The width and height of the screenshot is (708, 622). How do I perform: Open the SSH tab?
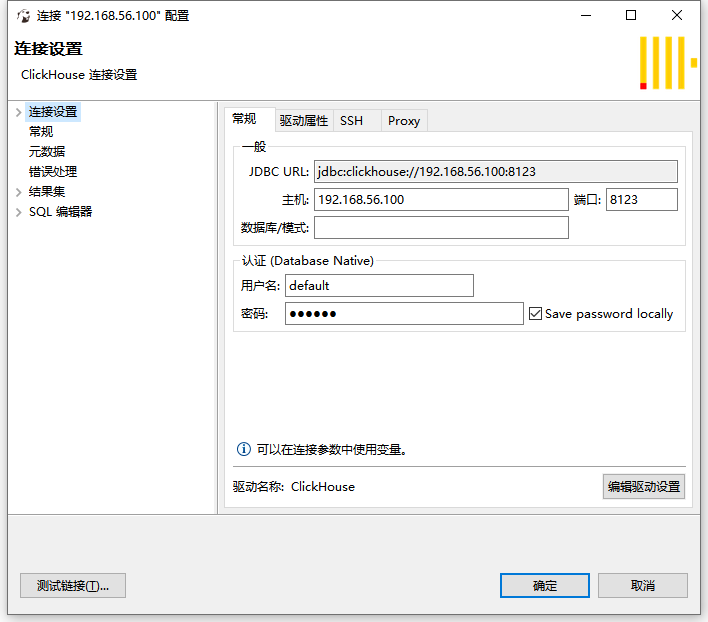pos(357,121)
